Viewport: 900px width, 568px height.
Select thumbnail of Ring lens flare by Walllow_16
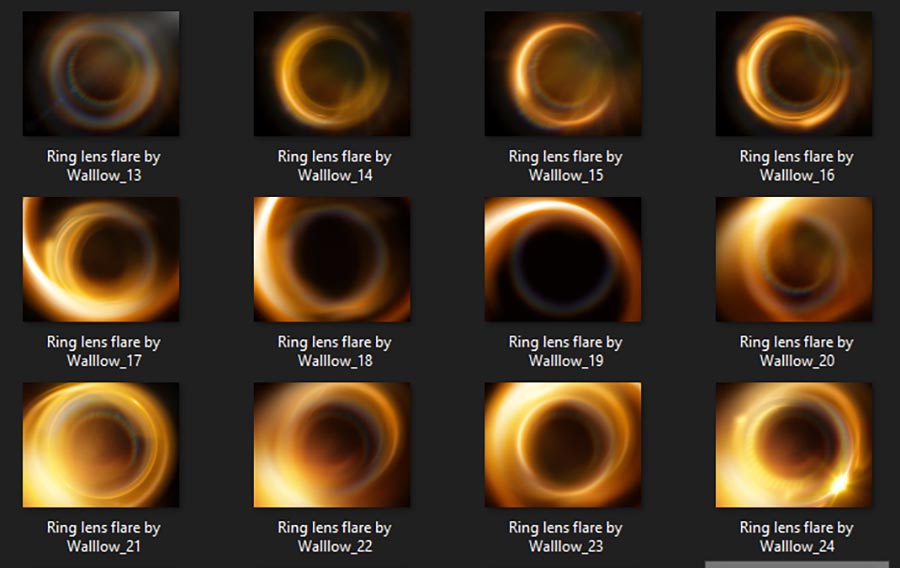pos(794,73)
